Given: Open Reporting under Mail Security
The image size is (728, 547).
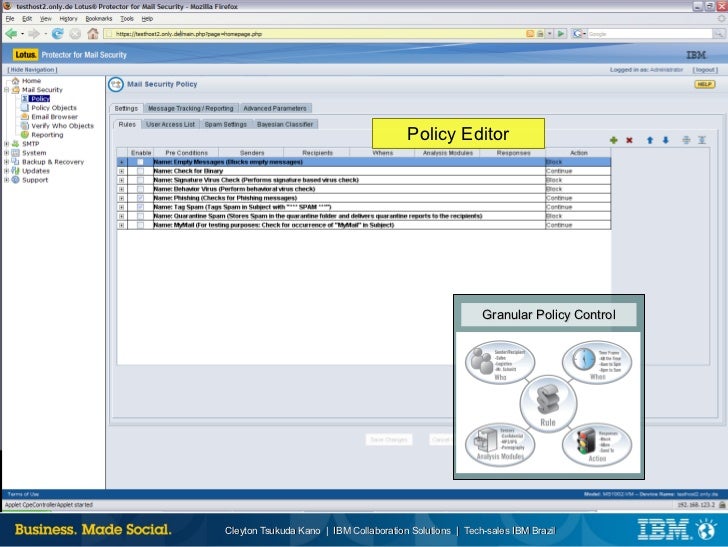Looking at the screenshot, I should (x=47, y=135).
